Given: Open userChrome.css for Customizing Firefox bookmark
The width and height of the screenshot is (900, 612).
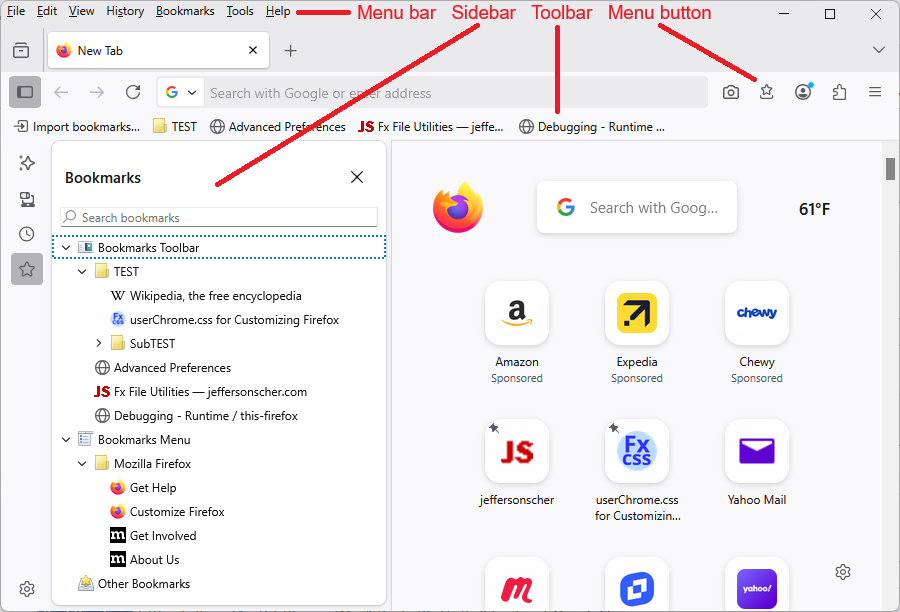Looking at the screenshot, I should click(225, 320).
